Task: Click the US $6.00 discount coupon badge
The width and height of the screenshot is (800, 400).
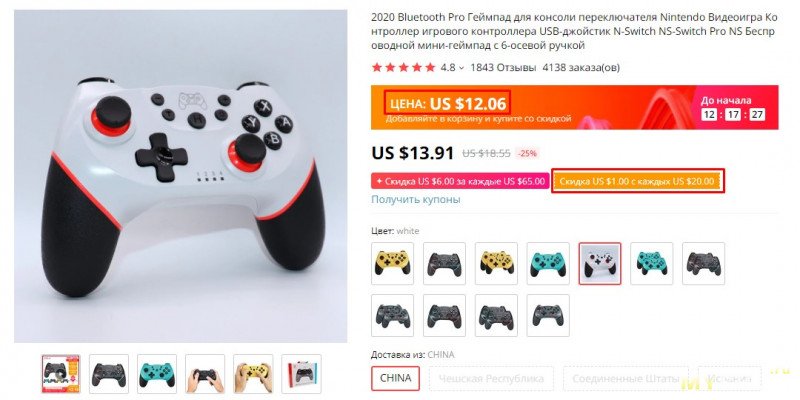Action: pos(460,181)
